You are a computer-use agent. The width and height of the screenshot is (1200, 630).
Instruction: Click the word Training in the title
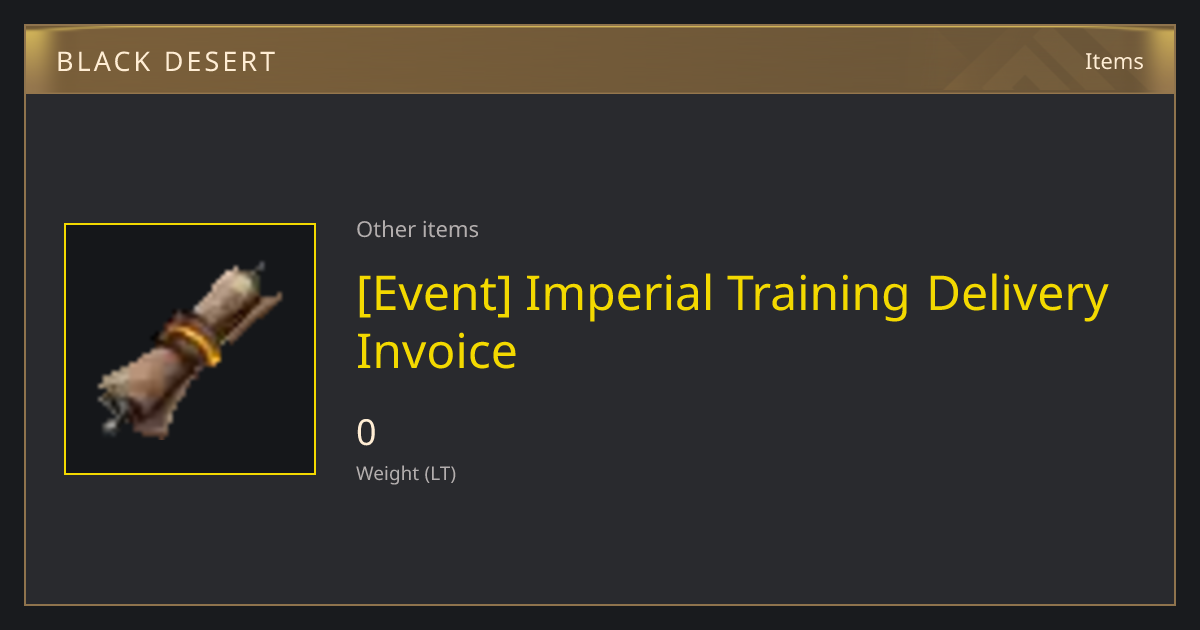pyautogui.click(x=820, y=294)
